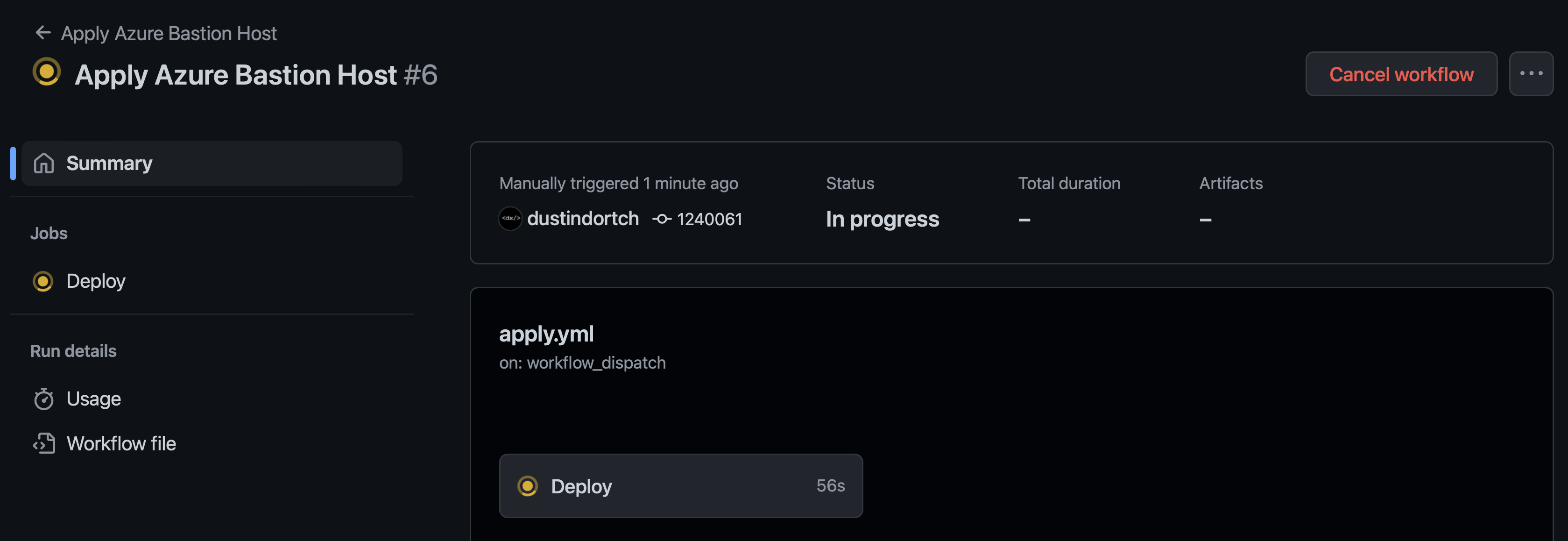Viewport: 1568px width, 541px height.
Task: Click the dustindortch avatar icon
Action: [510, 219]
